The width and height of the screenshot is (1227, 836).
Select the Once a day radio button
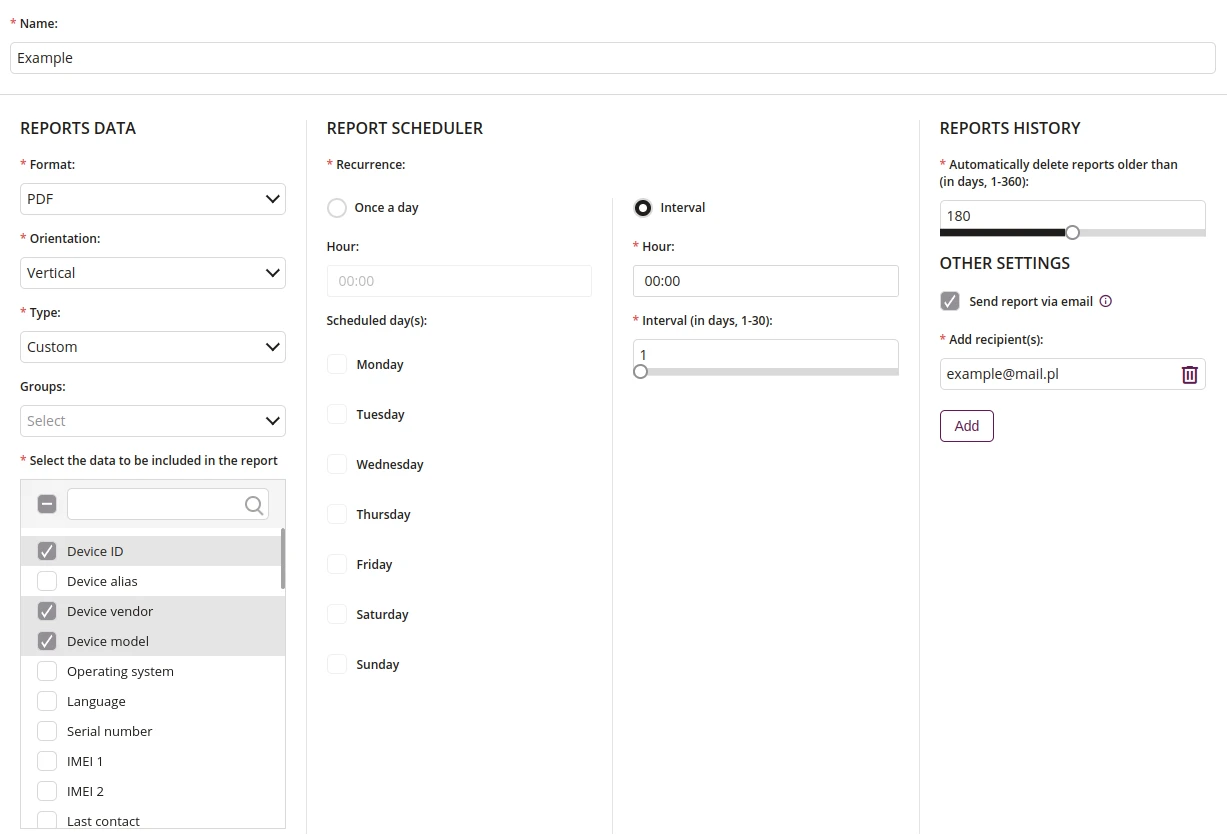click(x=337, y=208)
